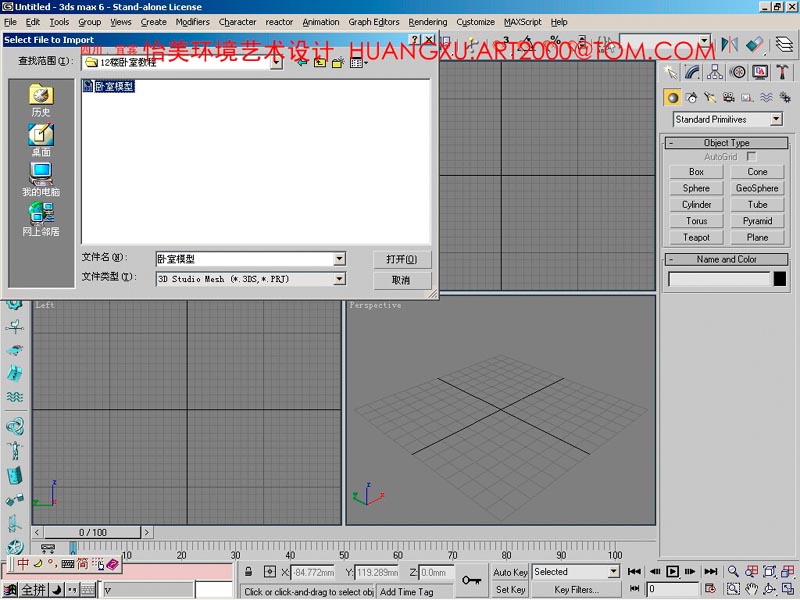The width and height of the screenshot is (800, 600).
Task: Click the 打开(O) open button
Action: [402, 259]
